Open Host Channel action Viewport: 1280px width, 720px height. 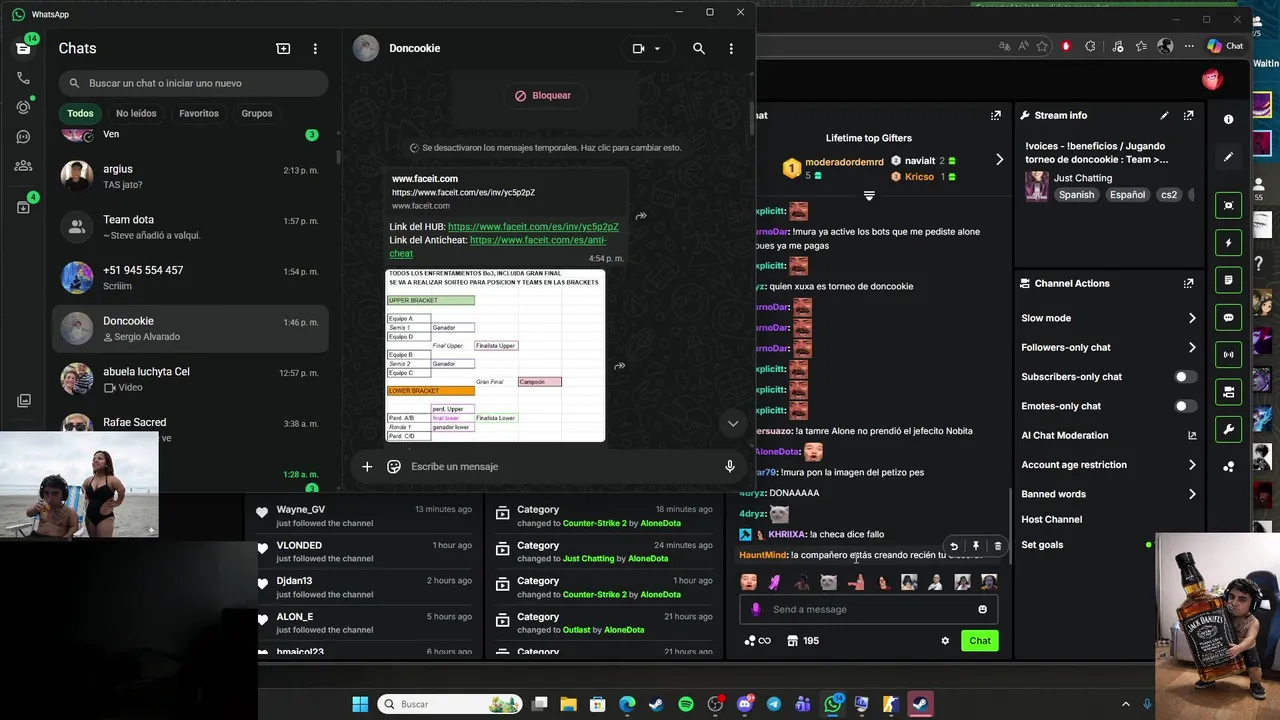click(1051, 519)
